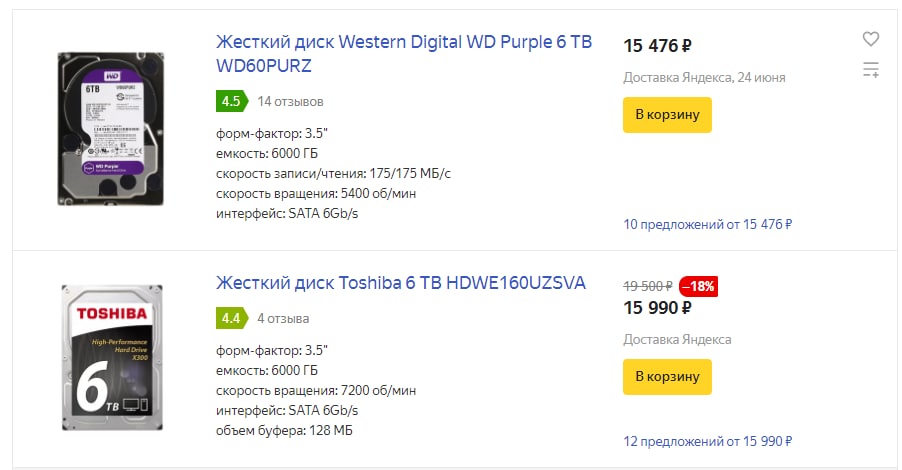The height and width of the screenshot is (470, 902).
Task: Read the 4 отзыва reviews
Action: click(x=283, y=318)
